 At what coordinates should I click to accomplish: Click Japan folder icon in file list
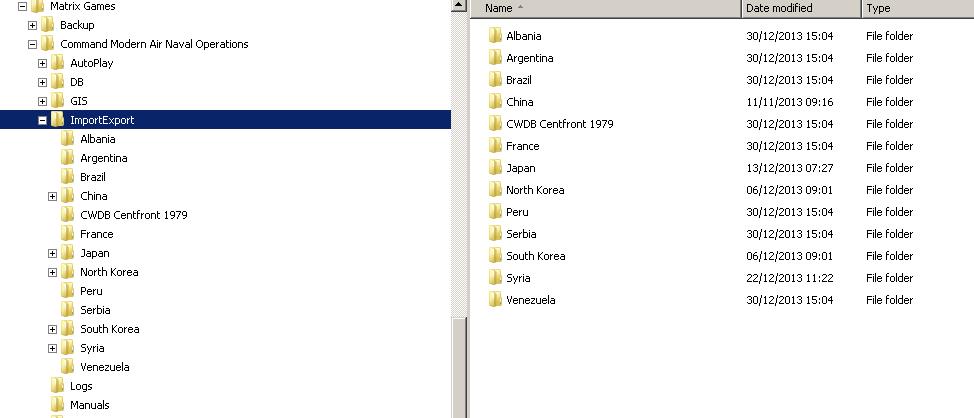pos(495,168)
